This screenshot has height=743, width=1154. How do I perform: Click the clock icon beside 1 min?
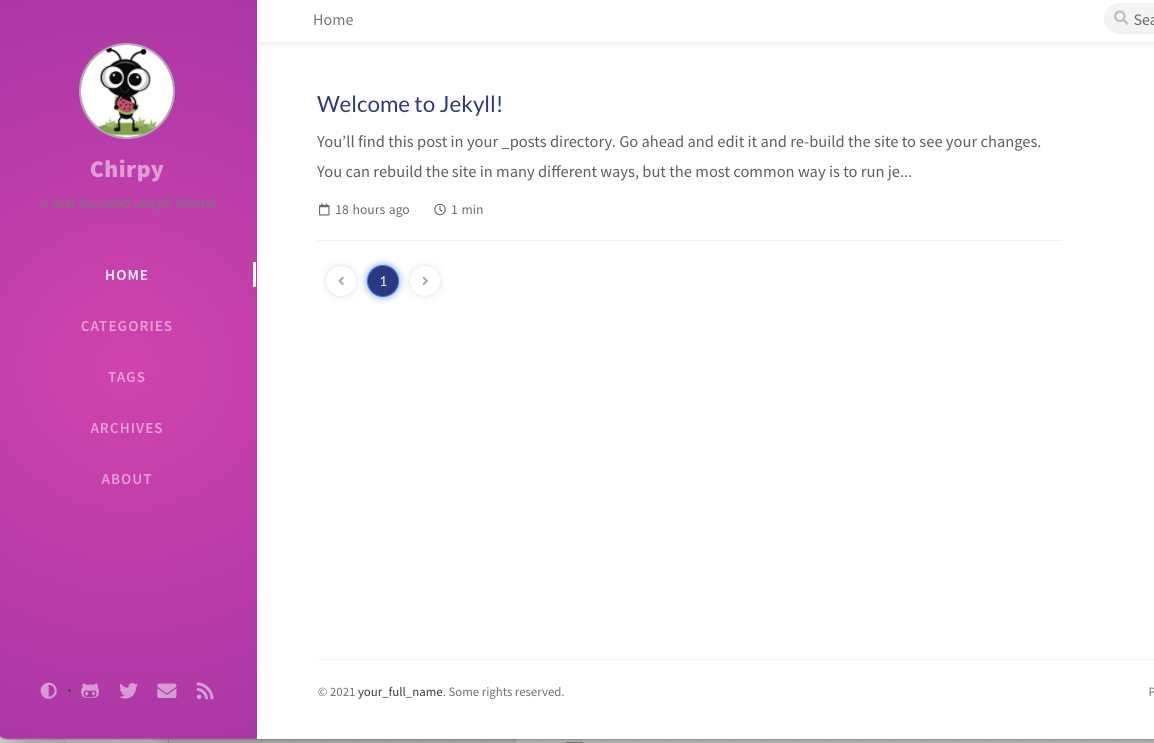(440, 210)
